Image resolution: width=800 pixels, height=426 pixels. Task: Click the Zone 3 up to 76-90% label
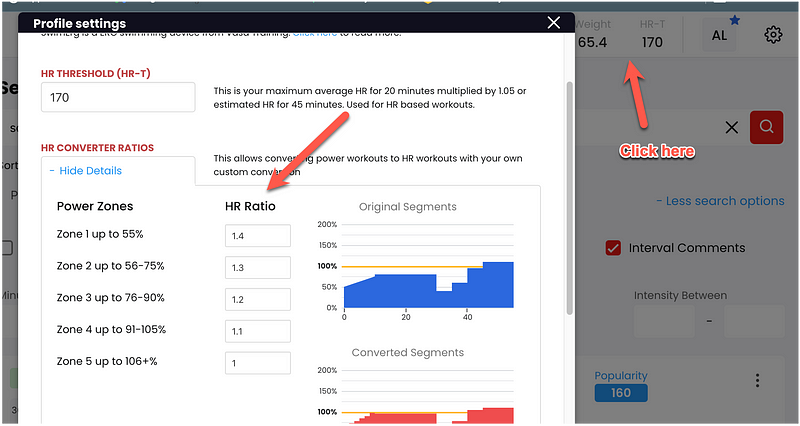pos(111,297)
